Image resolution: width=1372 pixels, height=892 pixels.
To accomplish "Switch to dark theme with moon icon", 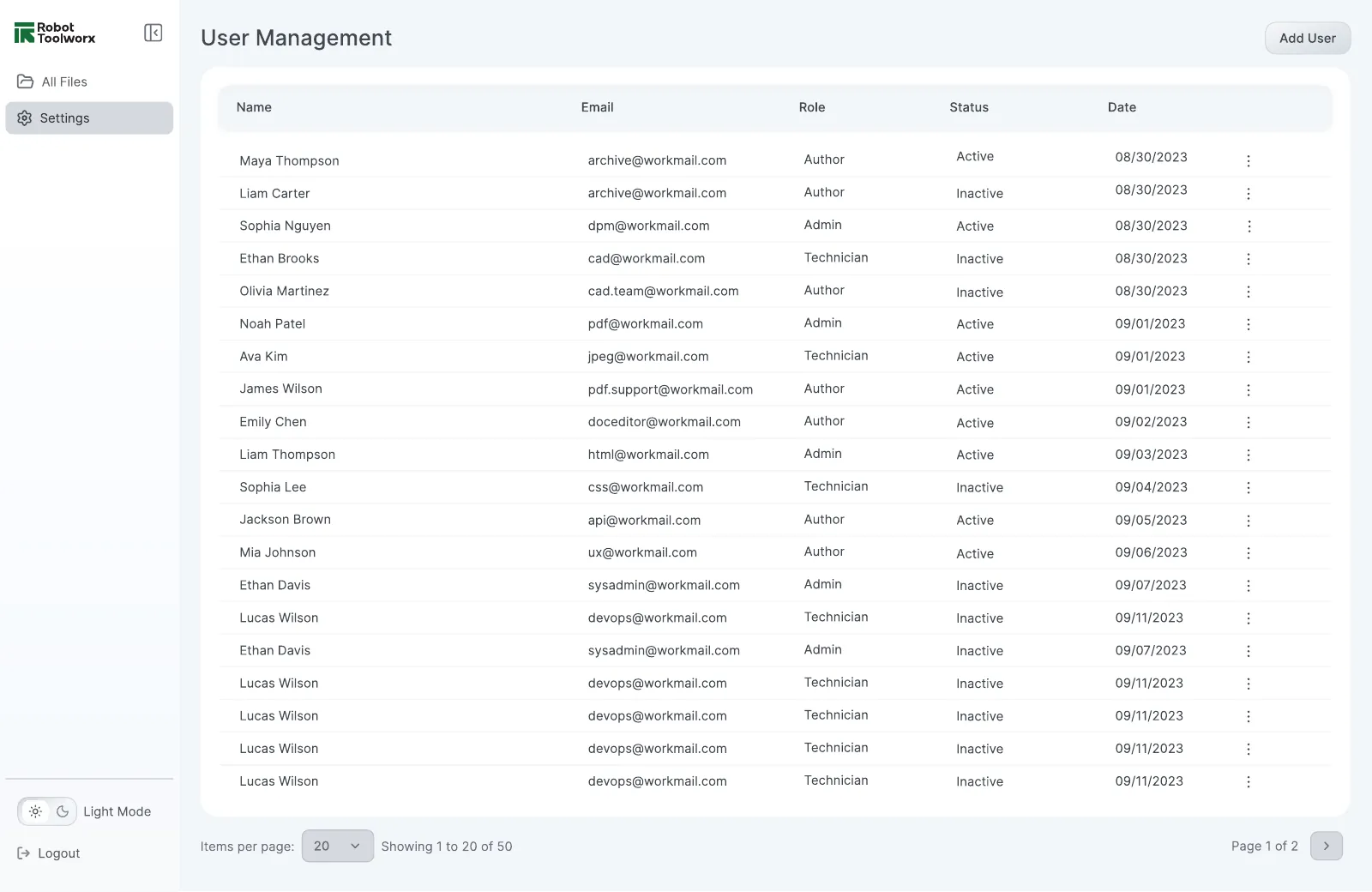I will 63,811.
